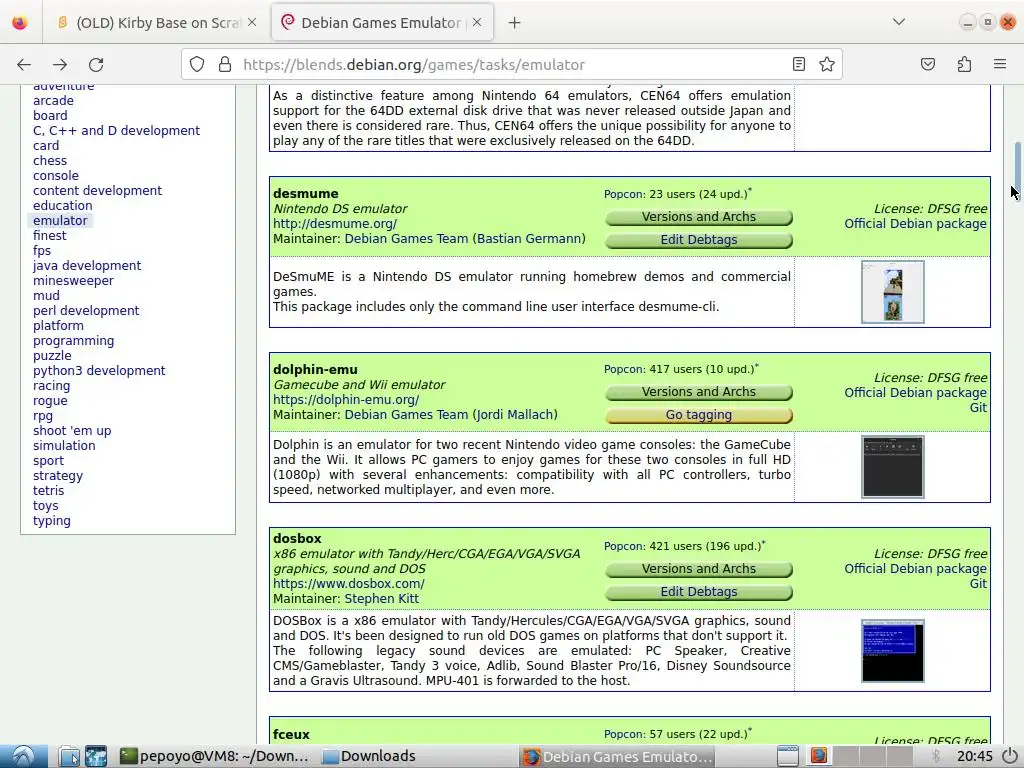
Task: Select the emulator sidebar entry
Action: coord(60,221)
